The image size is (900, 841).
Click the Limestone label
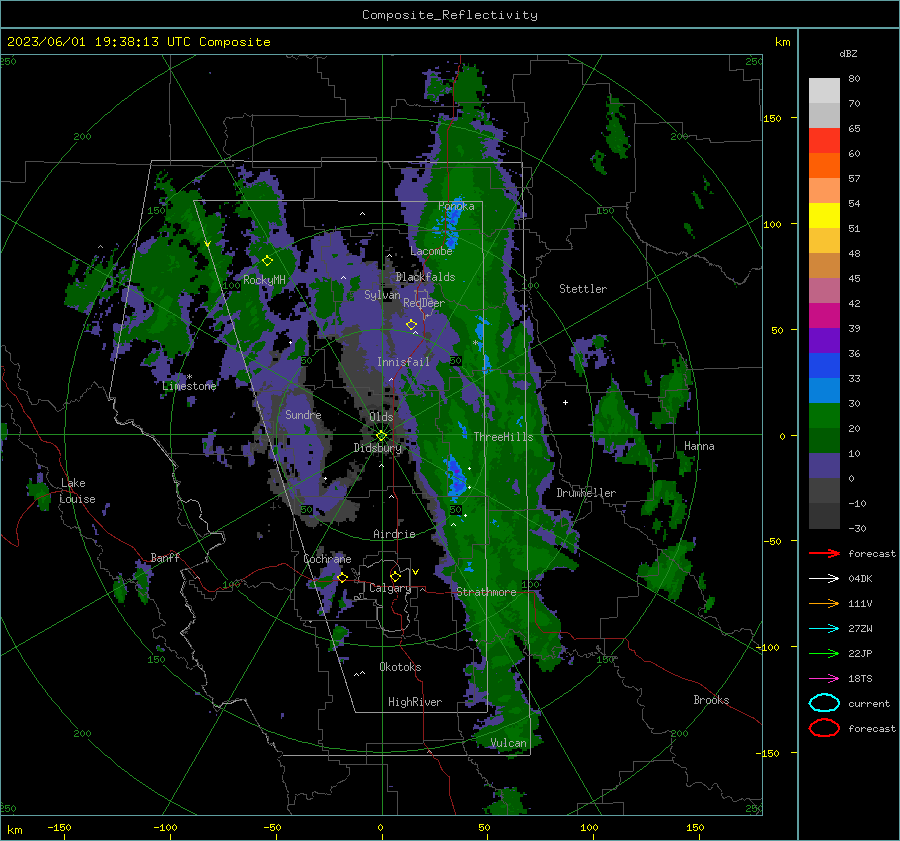(189, 386)
